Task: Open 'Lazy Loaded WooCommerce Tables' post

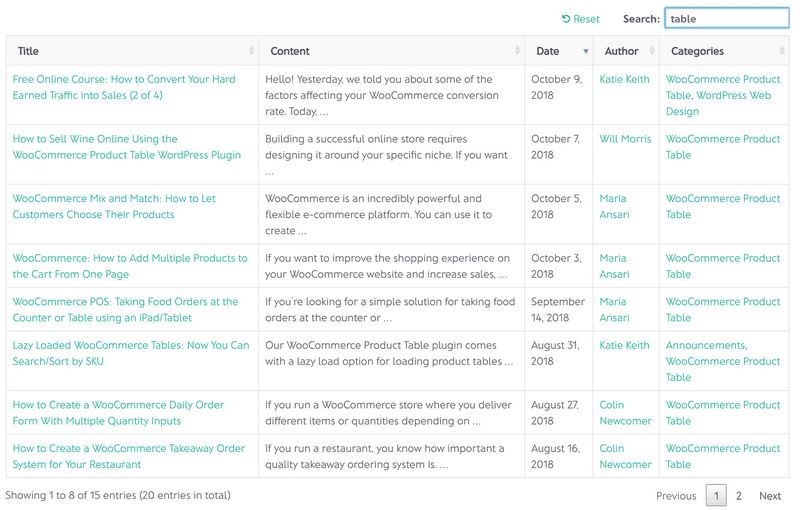Action: point(131,353)
